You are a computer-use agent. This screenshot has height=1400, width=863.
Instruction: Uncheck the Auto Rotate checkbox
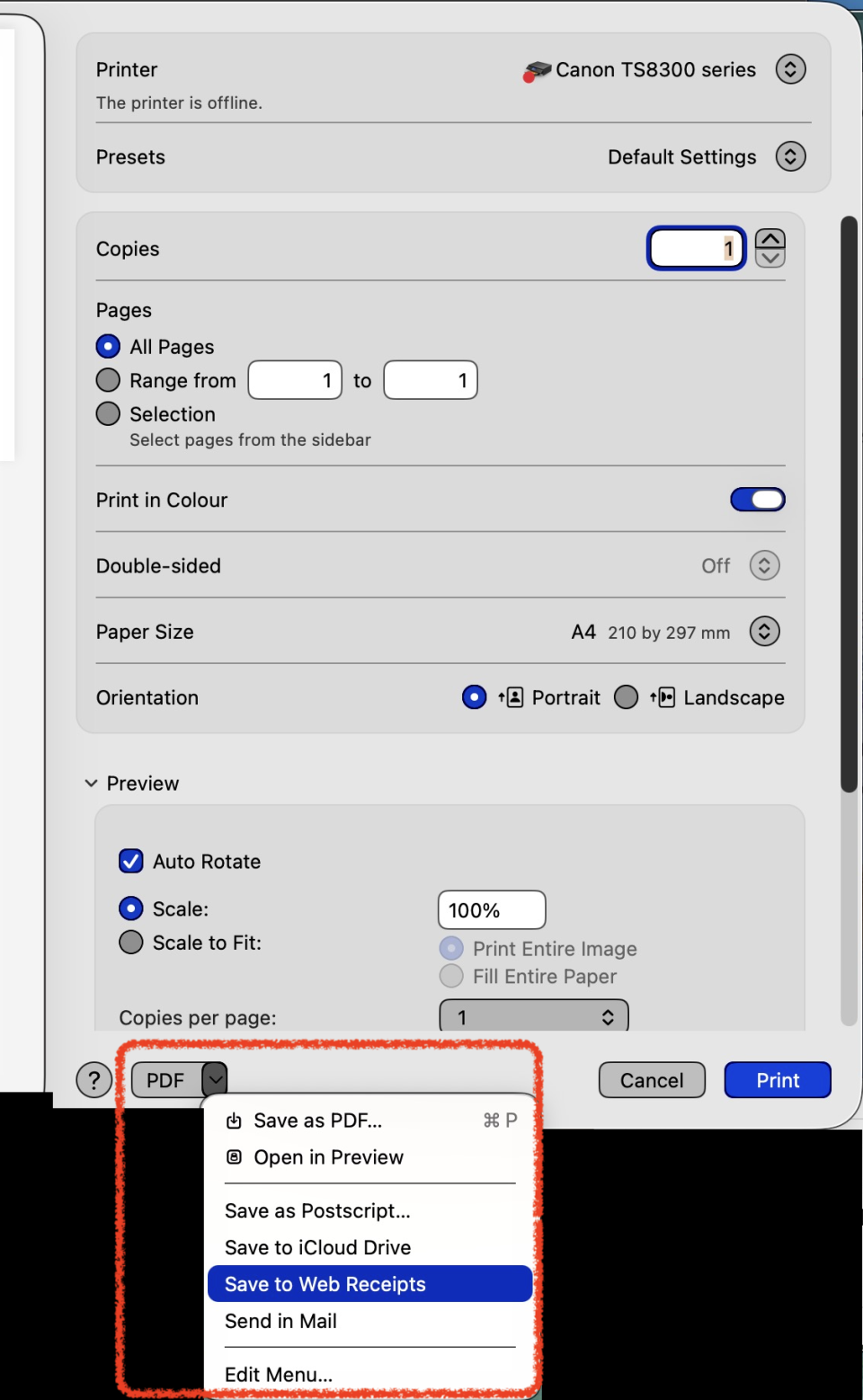pyautogui.click(x=131, y=861)
